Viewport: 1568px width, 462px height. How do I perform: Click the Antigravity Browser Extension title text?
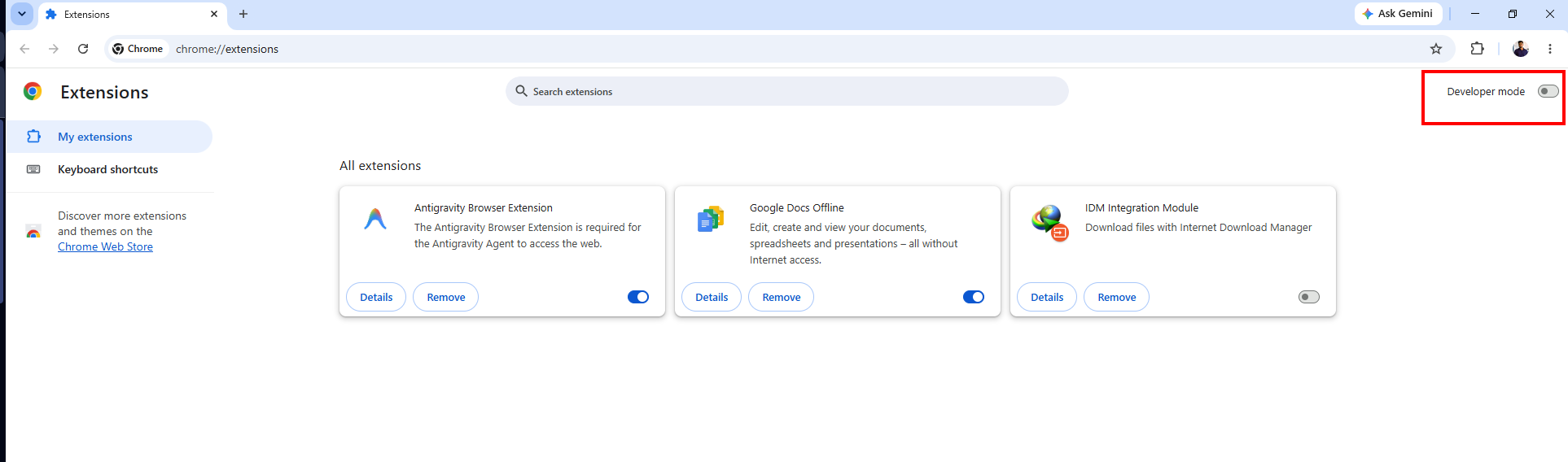(x=483, y=207)
